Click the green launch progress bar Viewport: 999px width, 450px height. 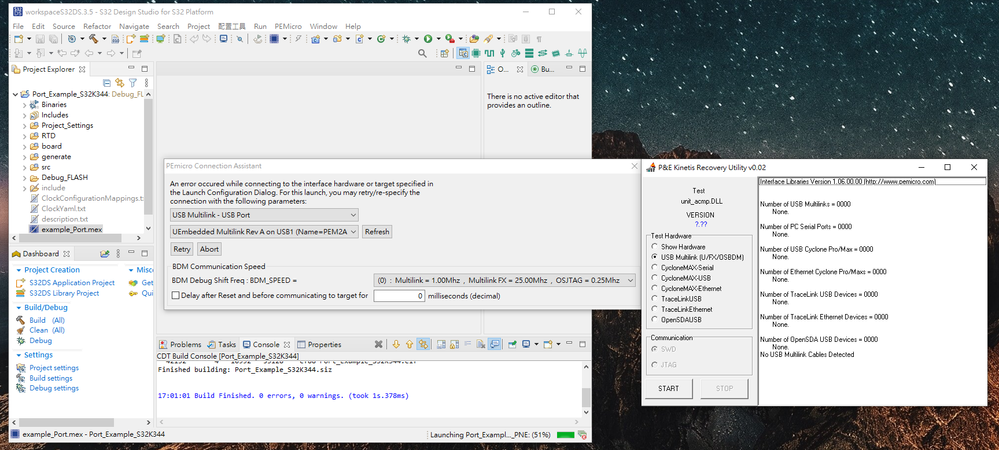click(x=565, y=435)
